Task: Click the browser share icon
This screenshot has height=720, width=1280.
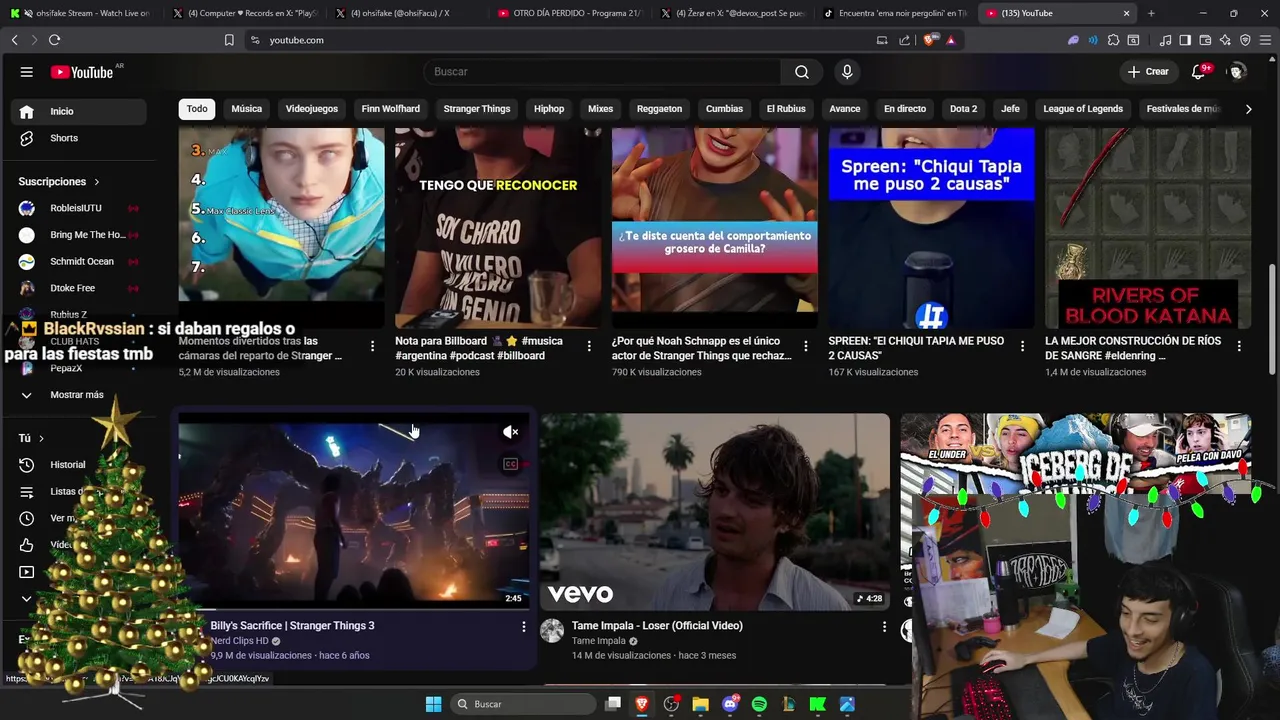Action: [x=905, y=40]
